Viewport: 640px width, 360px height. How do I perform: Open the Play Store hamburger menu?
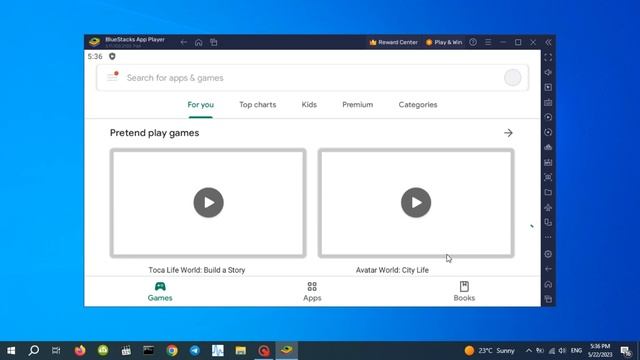(x=112, y=77)
